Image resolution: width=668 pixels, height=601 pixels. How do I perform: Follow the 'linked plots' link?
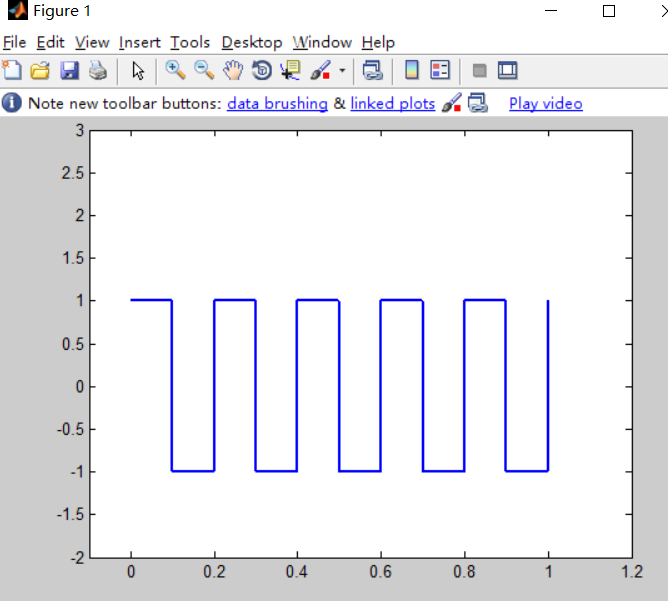(x=393, y=104)
